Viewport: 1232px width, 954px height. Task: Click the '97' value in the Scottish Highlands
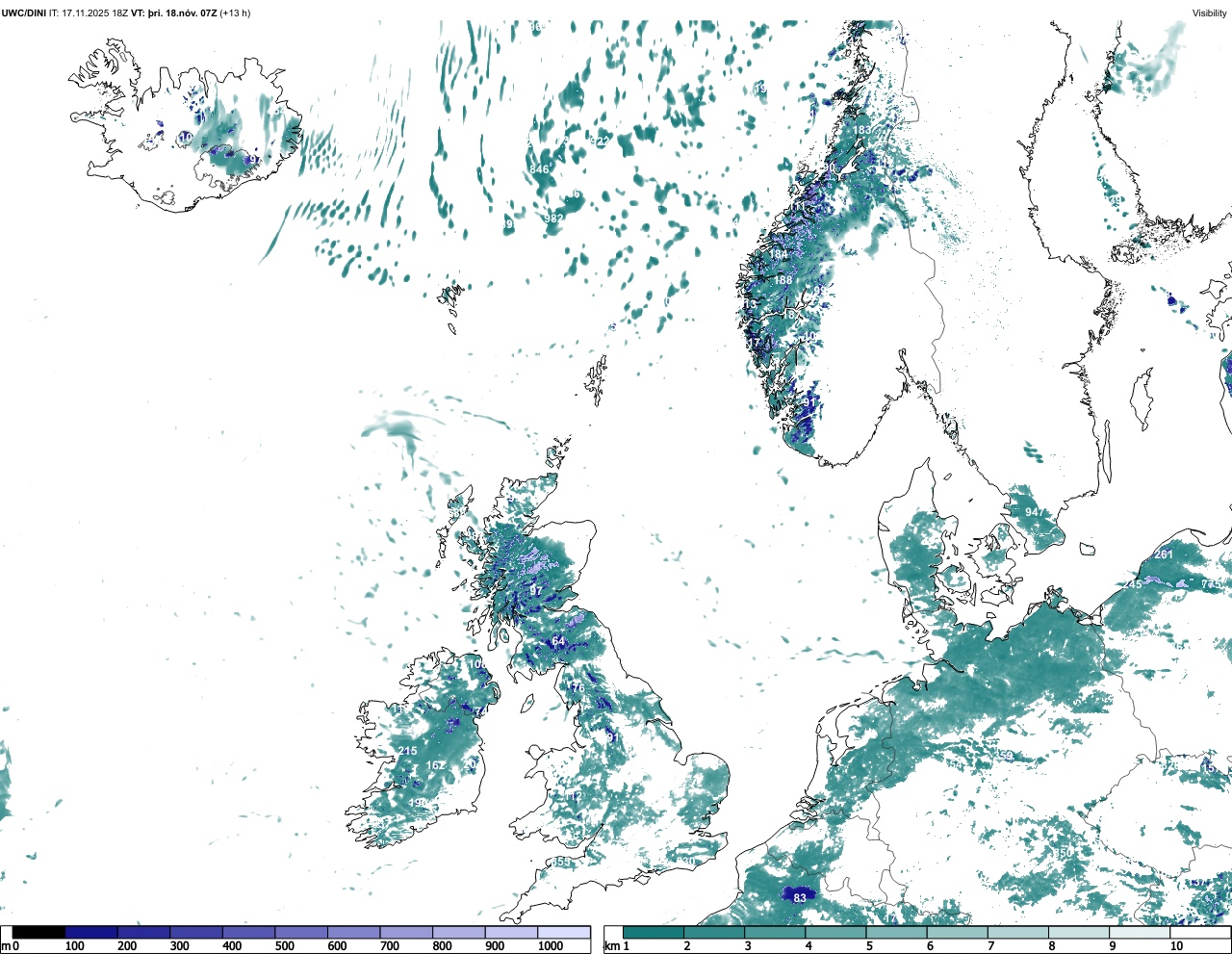coord(536,590)
